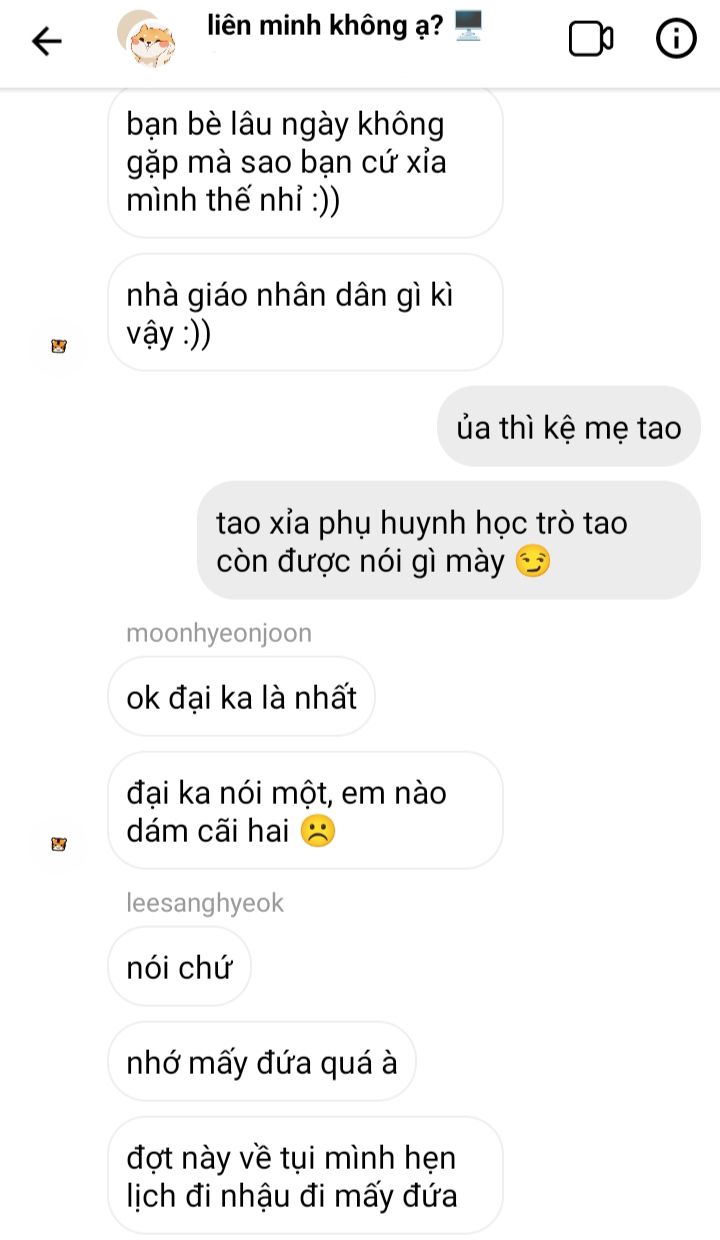Open the leesanghyeok sender name
This screenshot has width=720, height=1240.
206,903
